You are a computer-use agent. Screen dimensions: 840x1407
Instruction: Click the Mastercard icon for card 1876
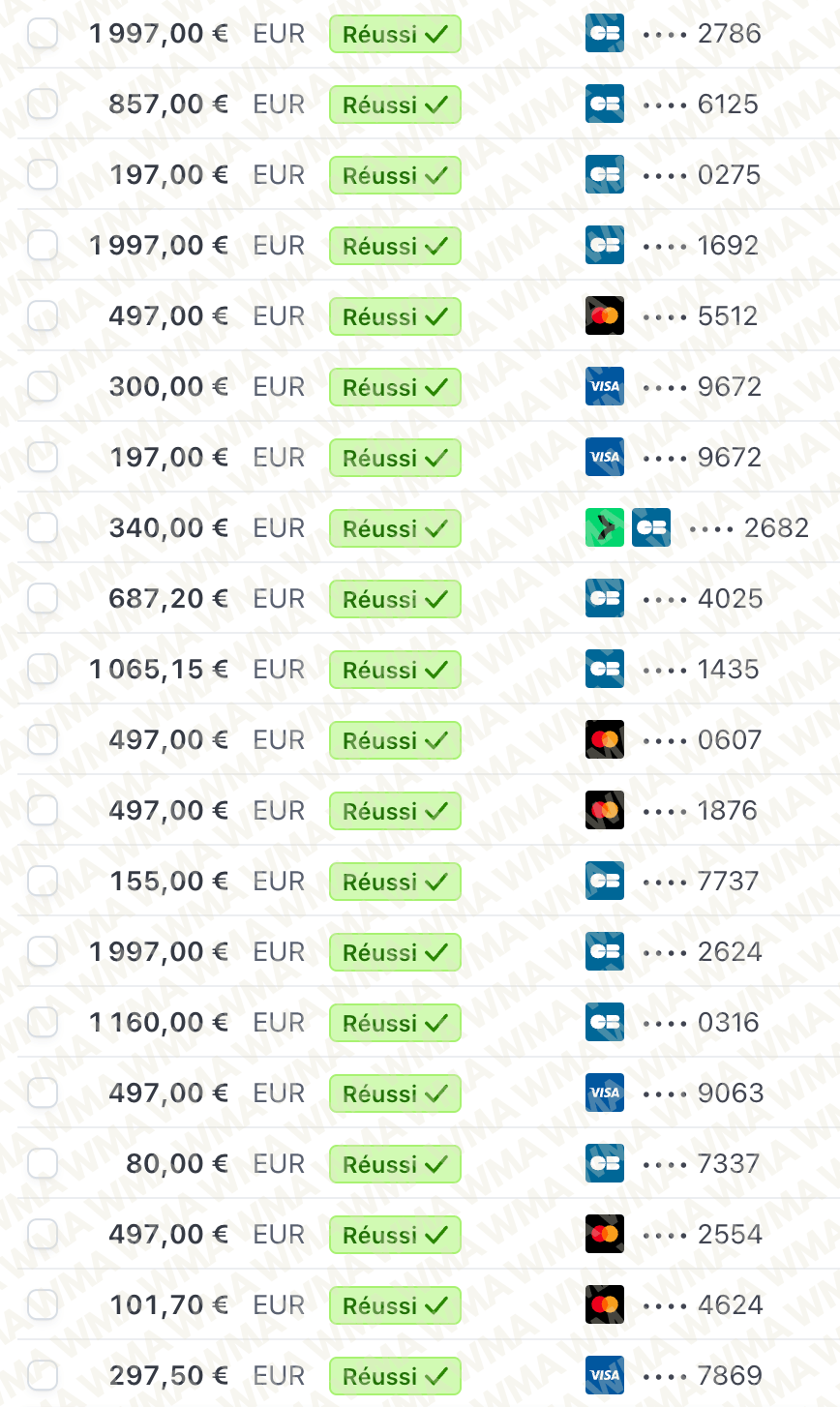(605, 811)
